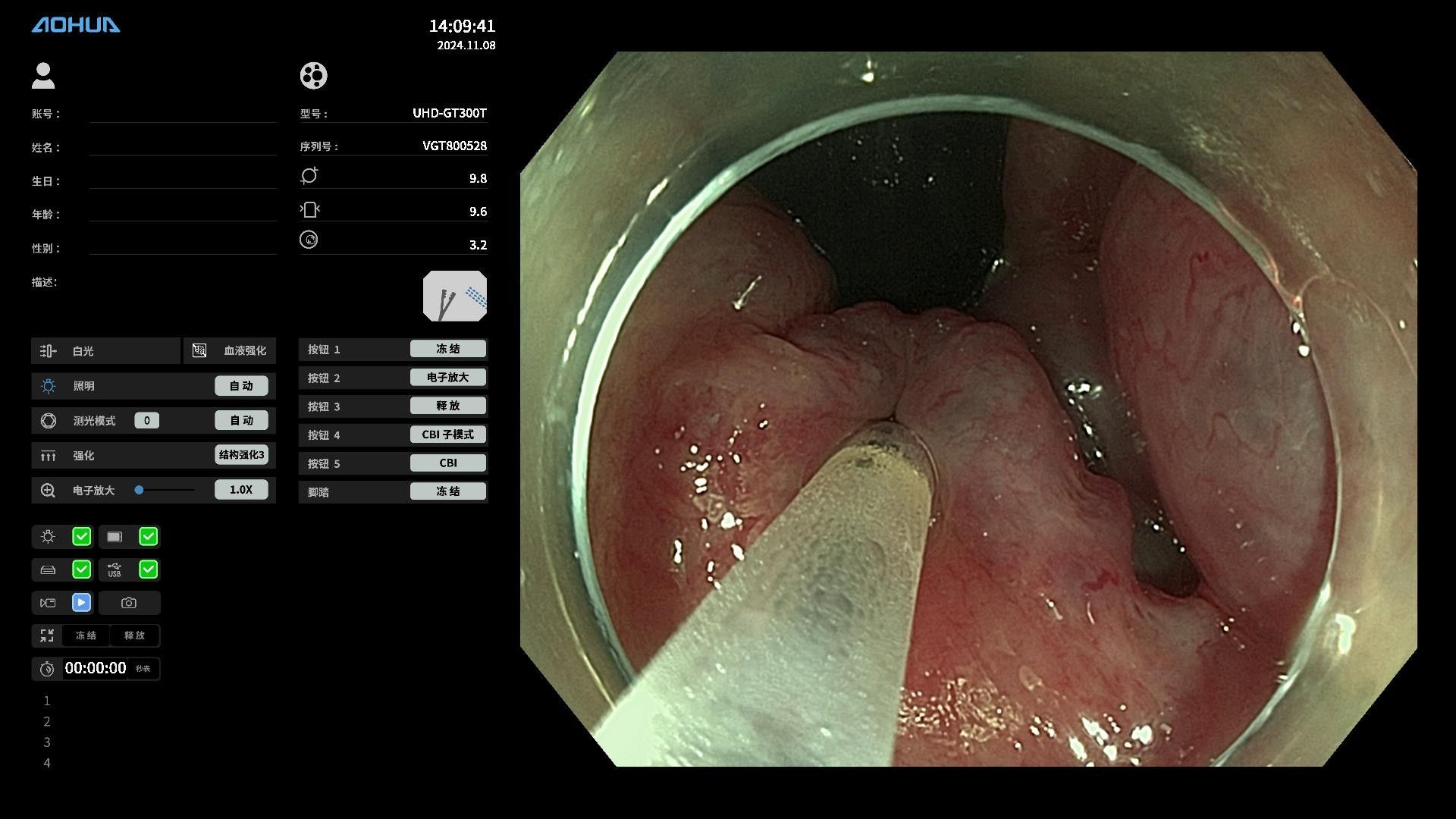Toggle the light source green checkbox
The image size is (1456, 819).
coord(81,537)
